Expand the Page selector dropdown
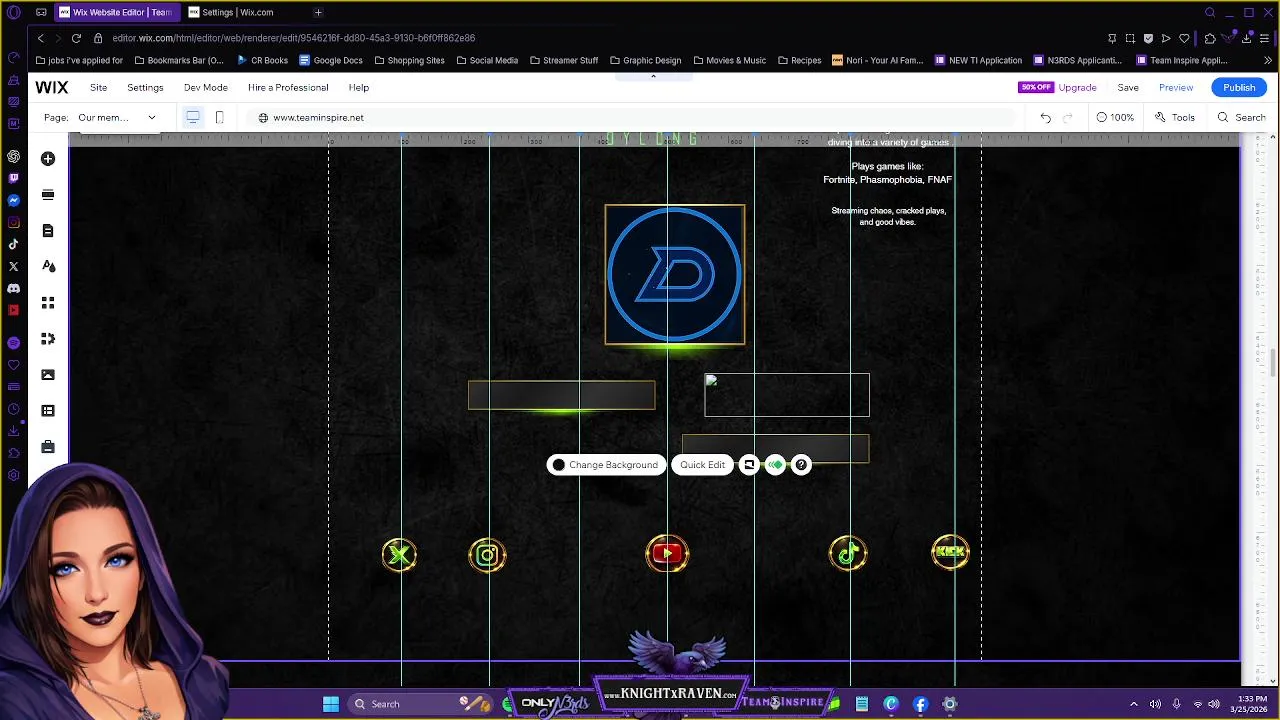The image size is (1280, 720). [x=118, y=118]
